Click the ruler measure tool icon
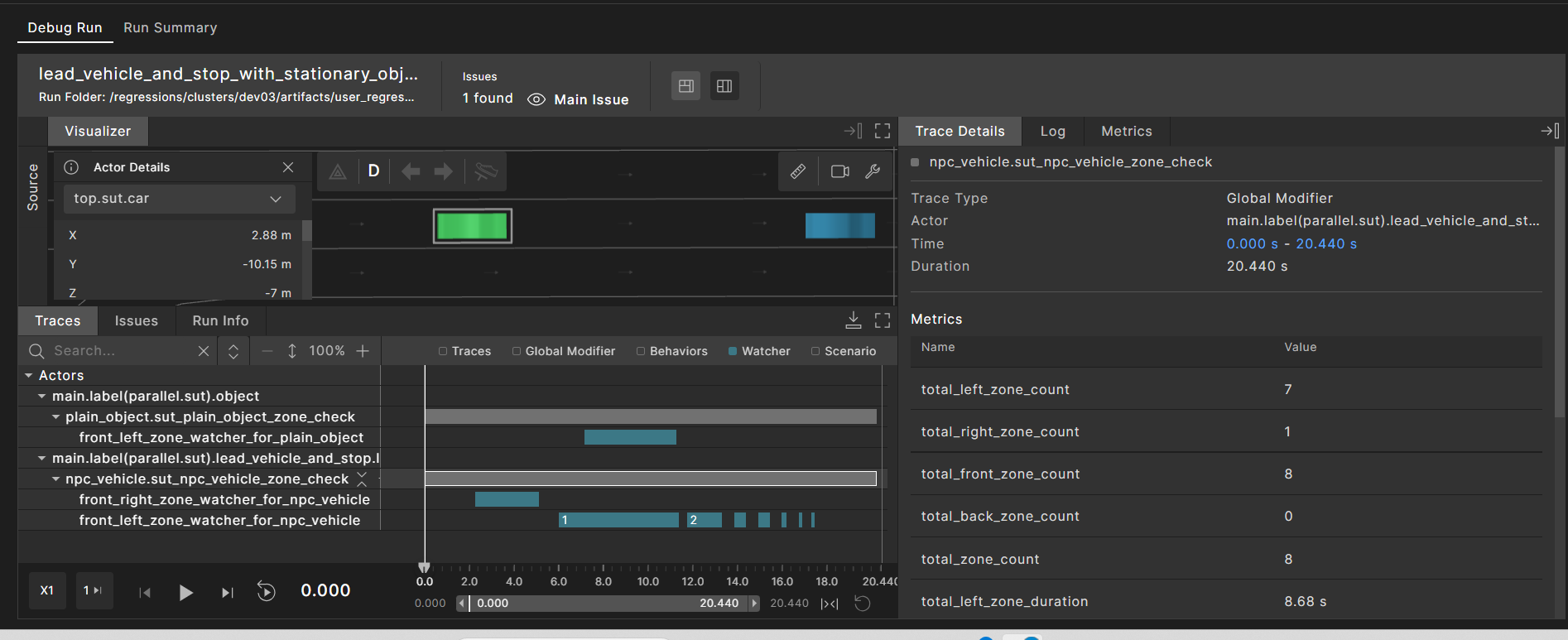 (797, 171)
